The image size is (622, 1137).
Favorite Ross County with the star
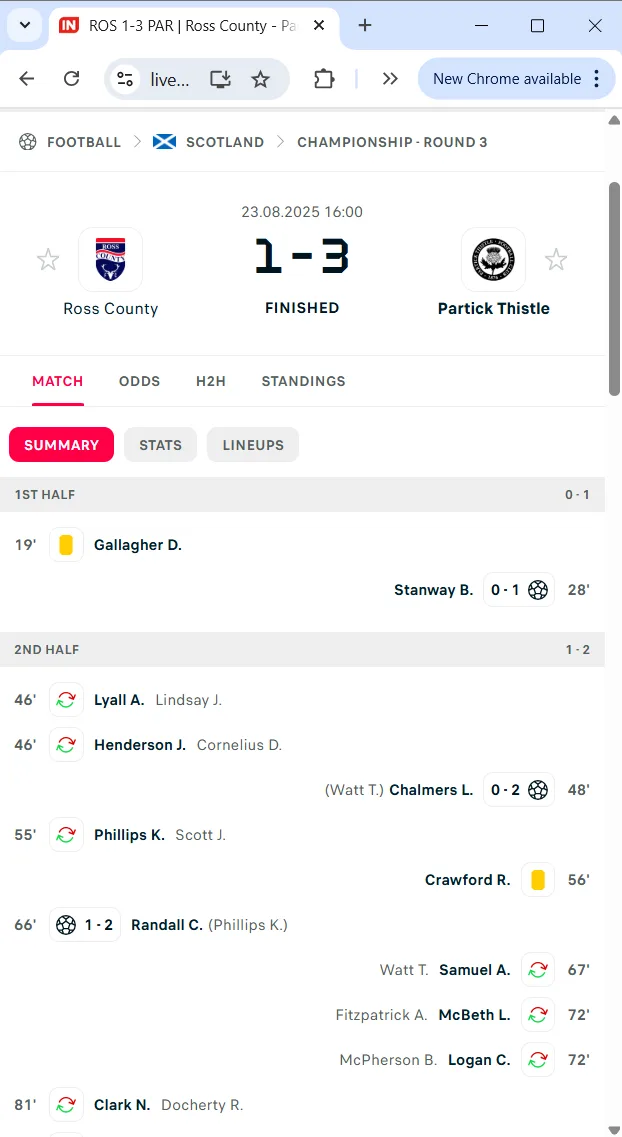pyautogui.click(x=48, y=260)
